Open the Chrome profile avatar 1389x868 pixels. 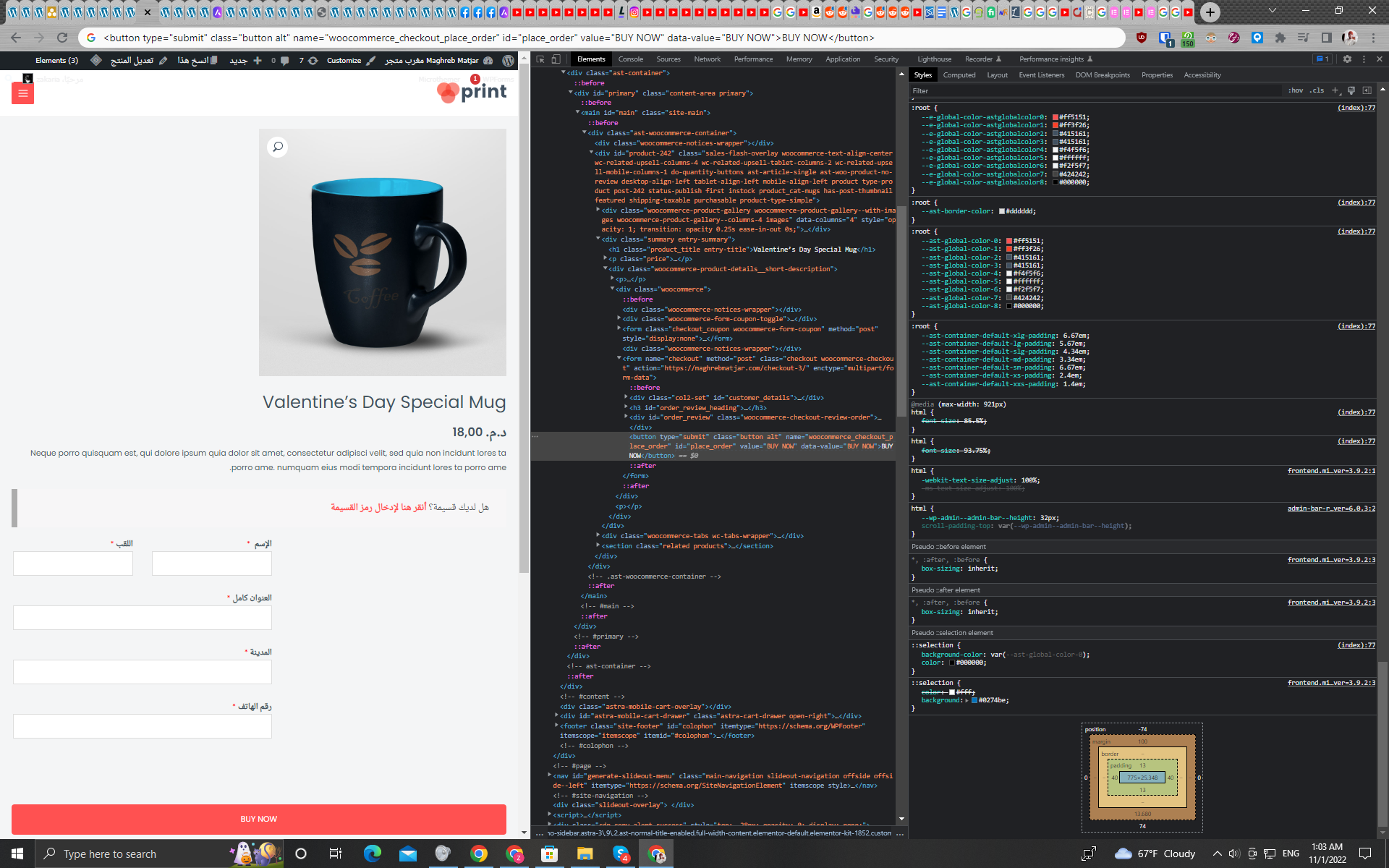click(x=1349, y=38)
